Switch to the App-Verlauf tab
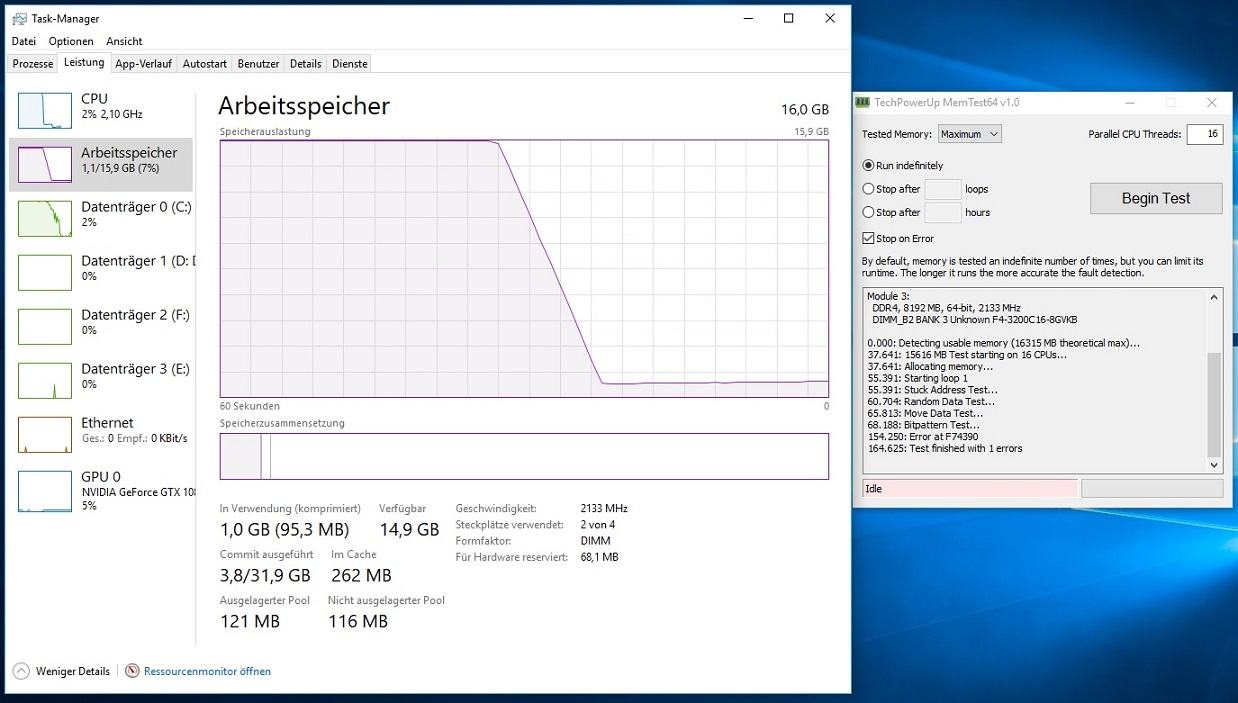This screenshot has width=1238, height=703. point(143,63)
